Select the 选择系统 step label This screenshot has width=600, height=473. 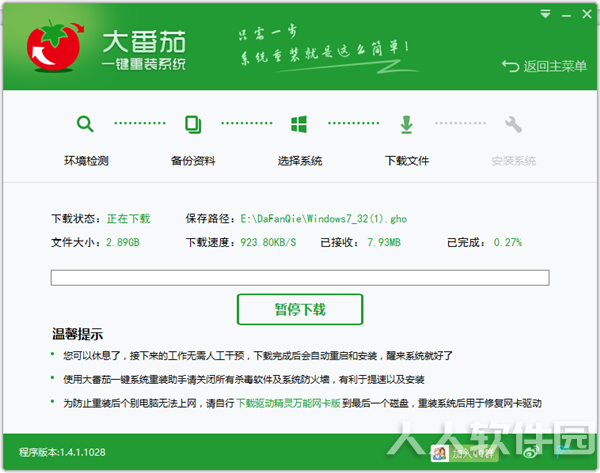pyautogui.click(x=300, y=161)
